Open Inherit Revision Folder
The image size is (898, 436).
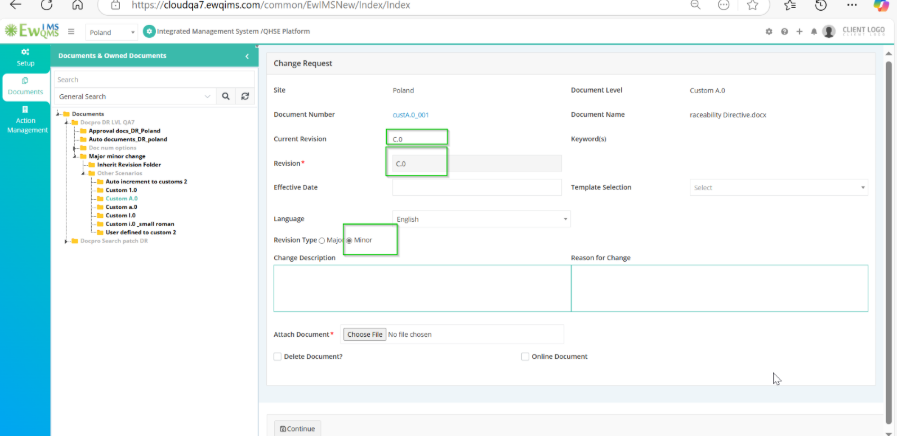[129, 165]
